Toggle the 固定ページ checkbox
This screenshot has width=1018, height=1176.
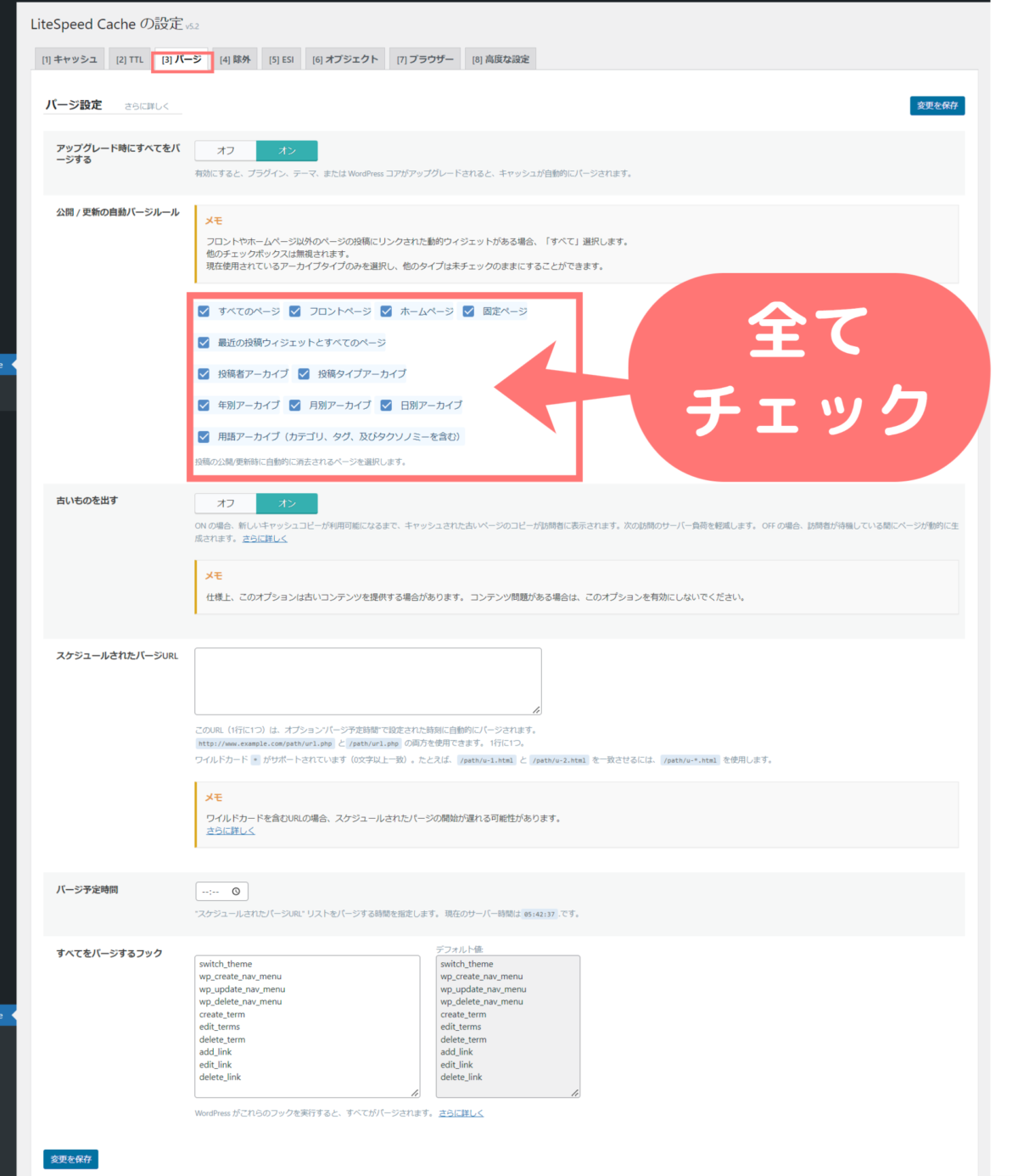click(x=469, y=311)
